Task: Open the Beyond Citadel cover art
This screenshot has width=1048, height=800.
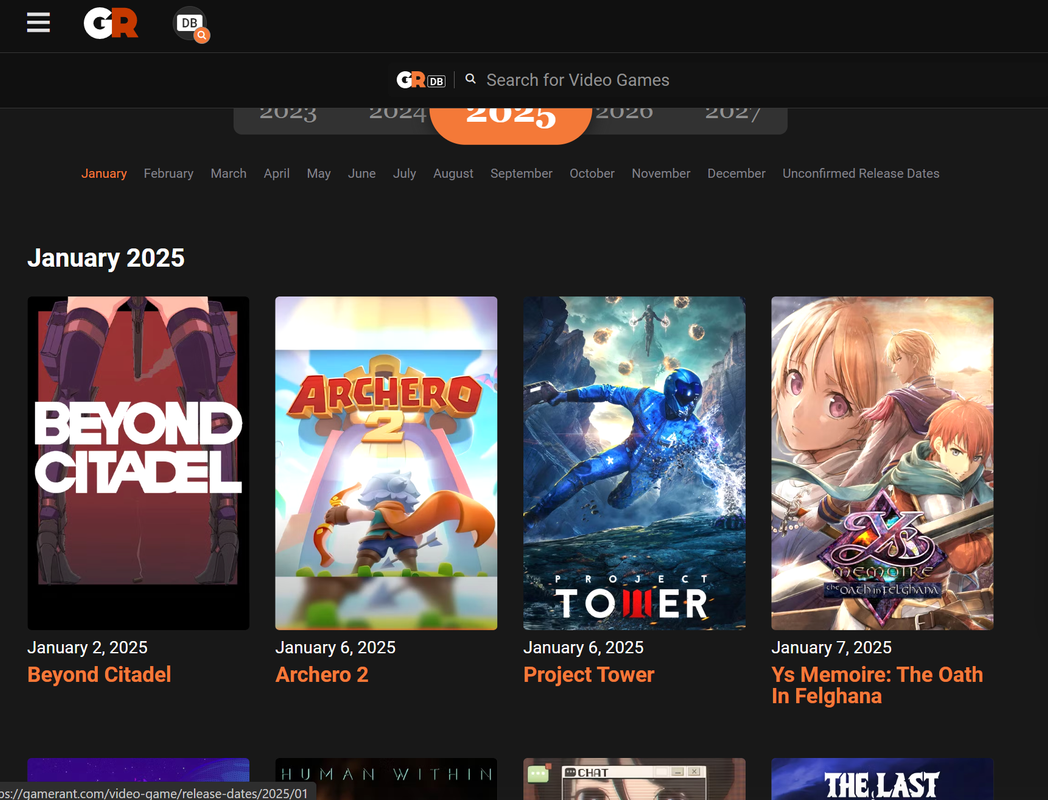Action: pos(138,463)
